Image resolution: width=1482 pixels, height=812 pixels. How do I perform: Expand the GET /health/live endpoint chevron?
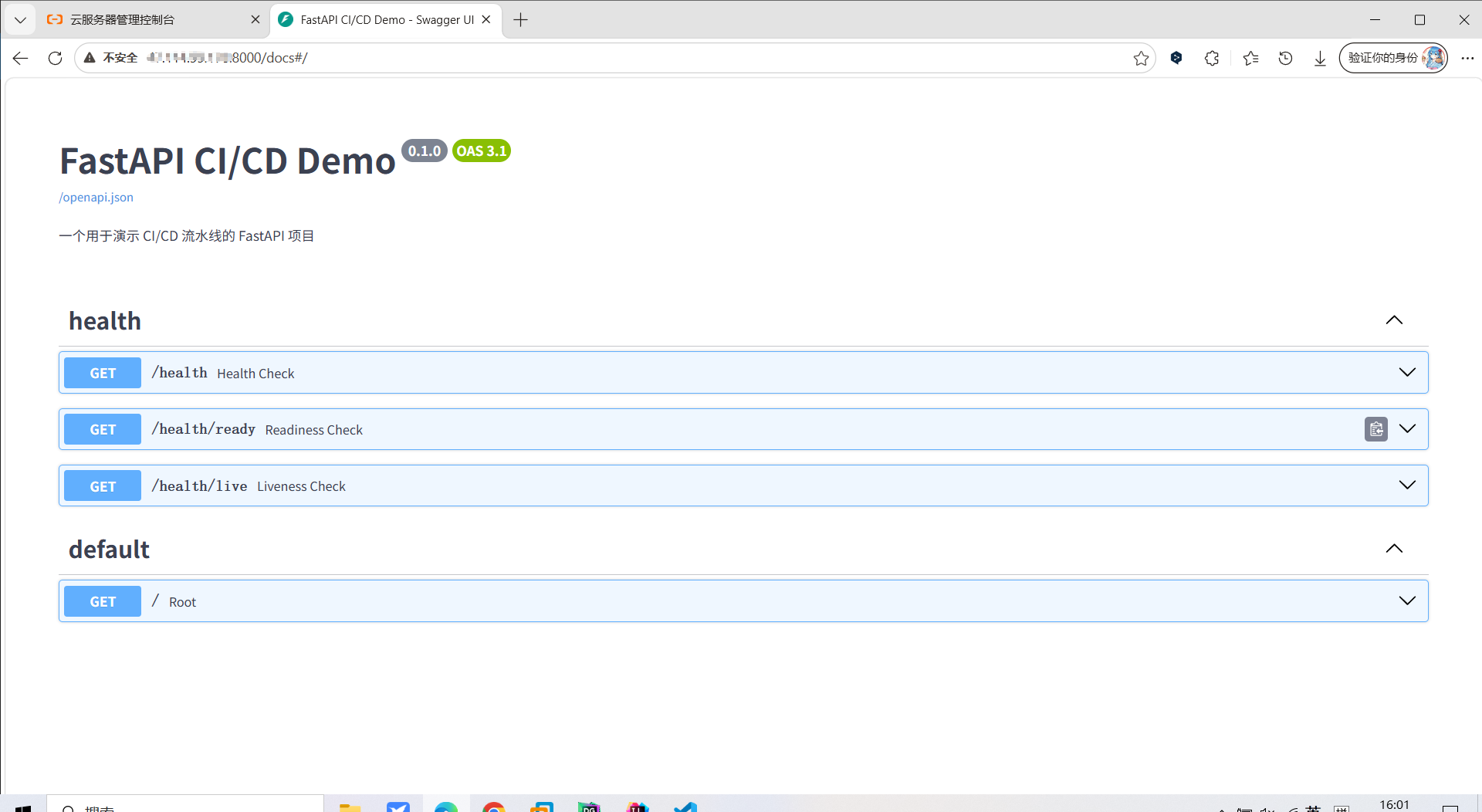1407,486
